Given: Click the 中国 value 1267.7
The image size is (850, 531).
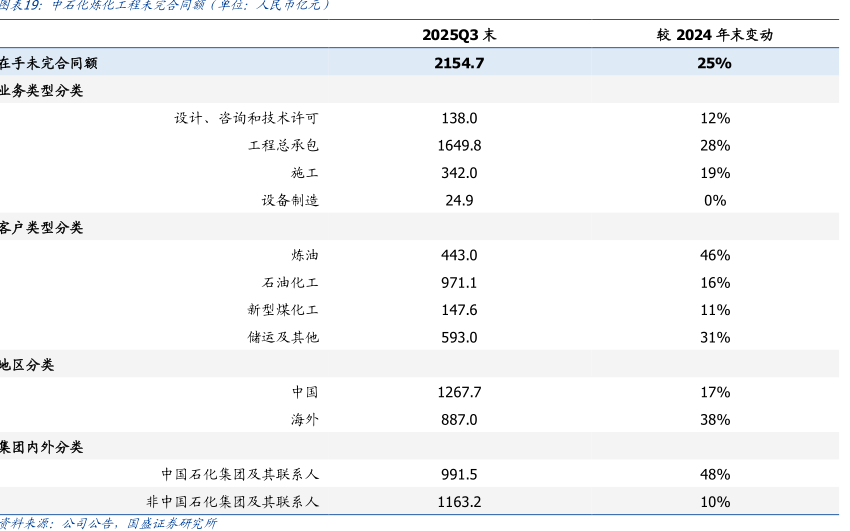Looking at the screenshot, I should (x=459, y=392).
